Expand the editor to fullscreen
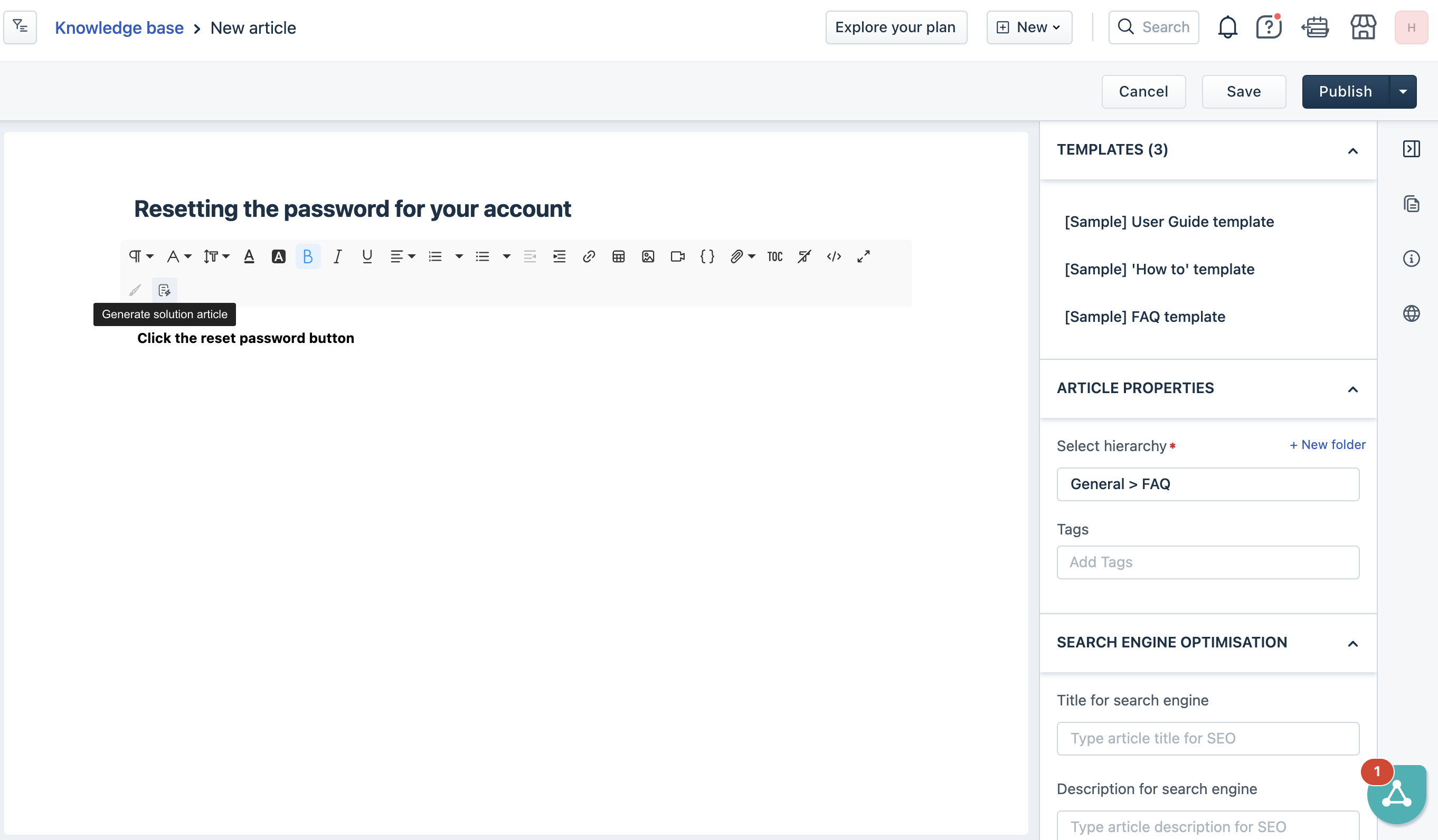 click(x=863, y=256)
